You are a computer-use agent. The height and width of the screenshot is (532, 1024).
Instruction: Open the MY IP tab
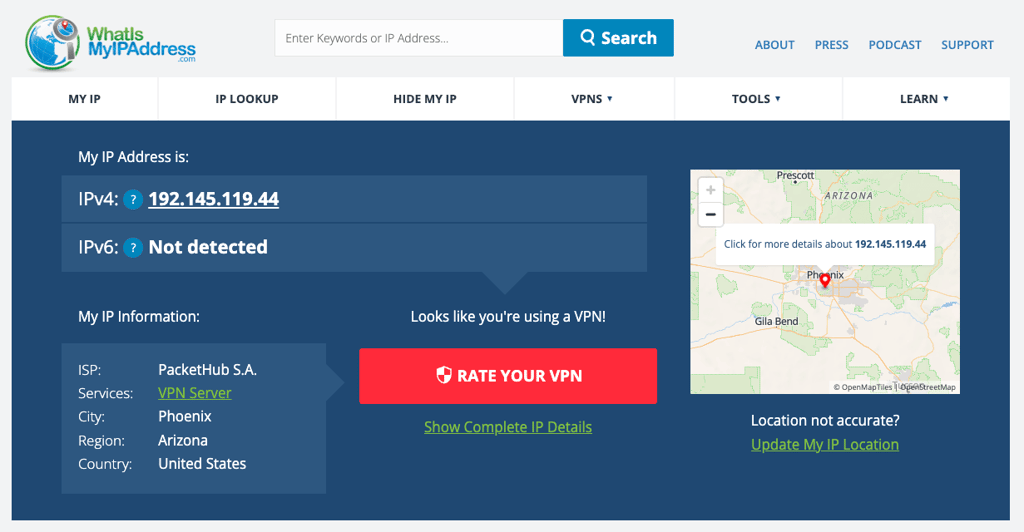[84, 99]
